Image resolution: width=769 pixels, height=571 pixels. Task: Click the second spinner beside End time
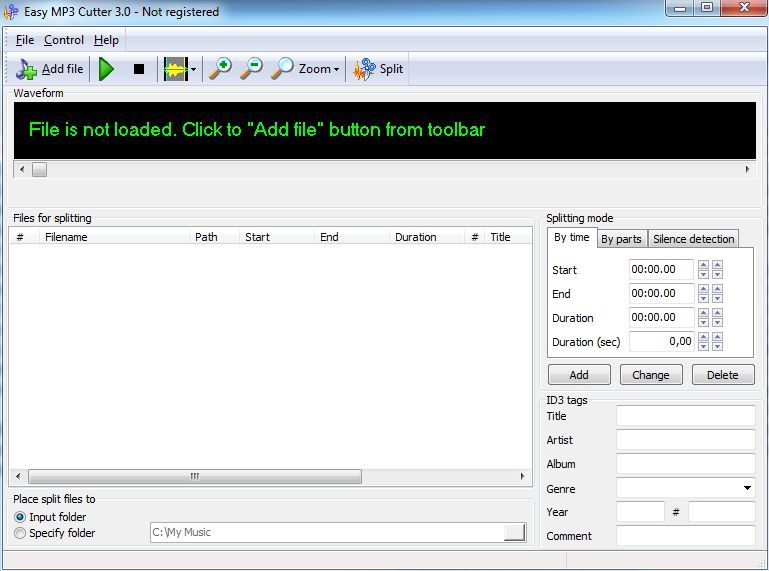(x=718, y=293)
